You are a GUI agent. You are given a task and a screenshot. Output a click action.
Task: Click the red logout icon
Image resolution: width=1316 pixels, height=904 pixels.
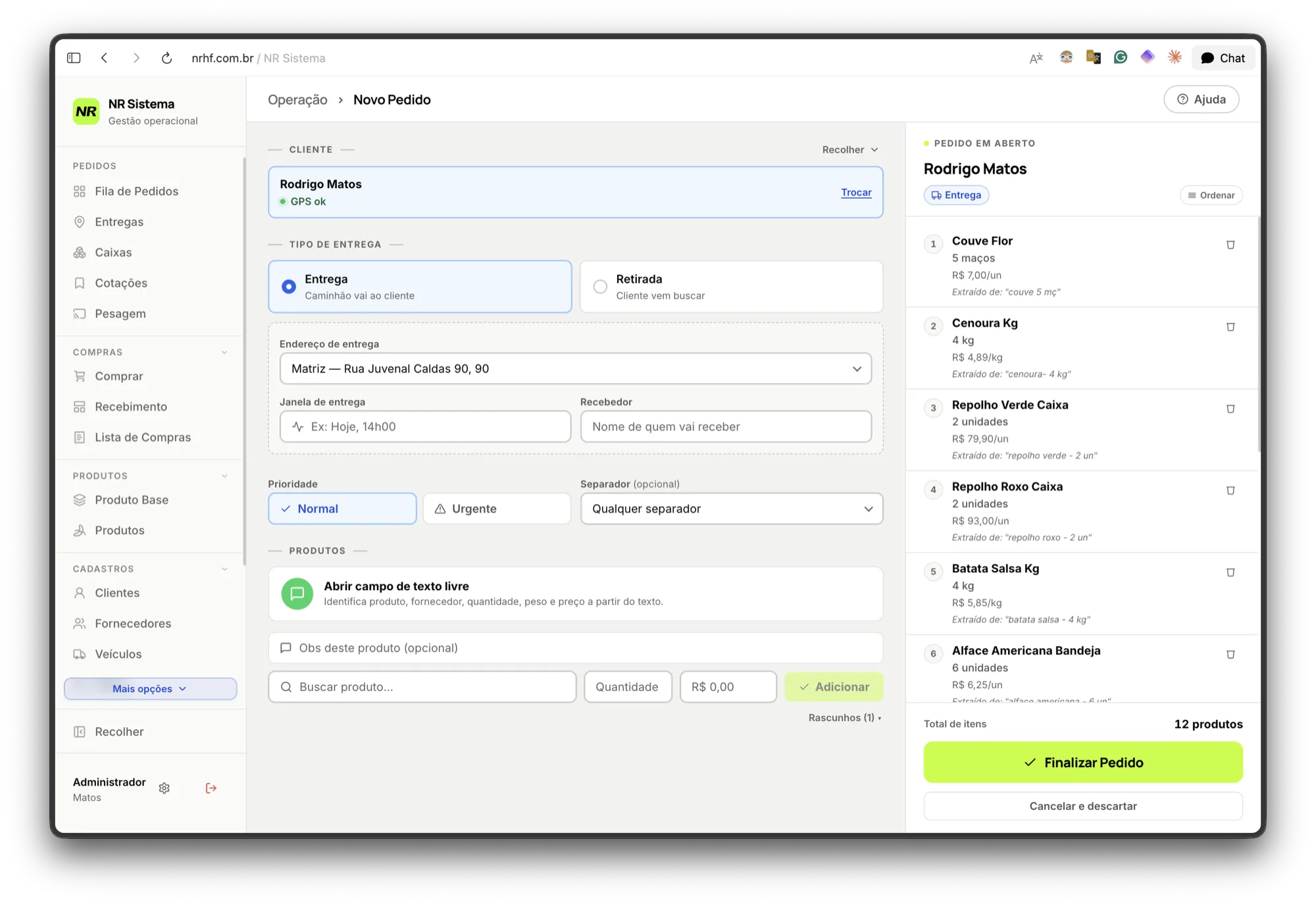point(211,788)
